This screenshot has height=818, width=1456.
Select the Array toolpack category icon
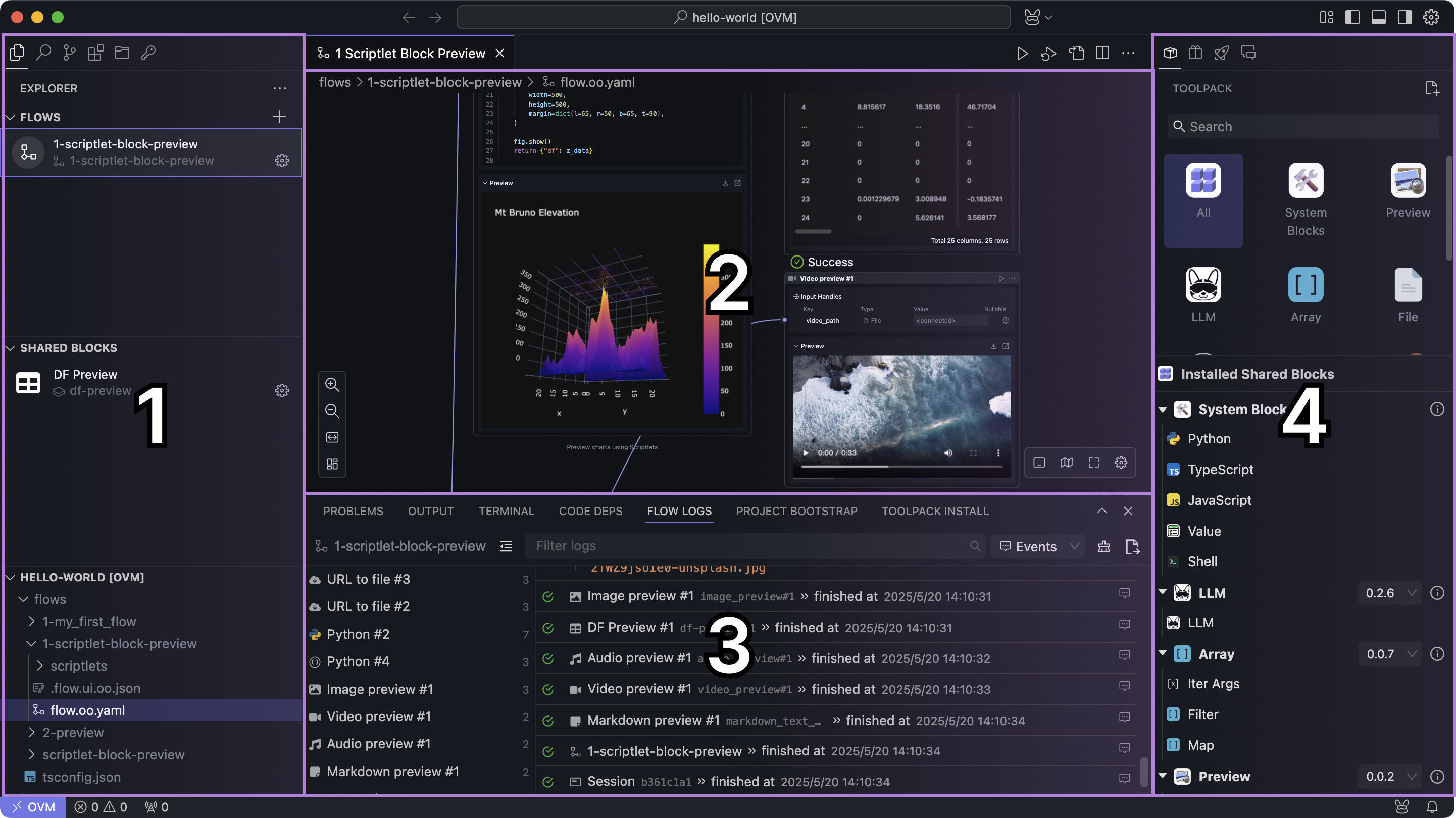(x=1305, y=285)
